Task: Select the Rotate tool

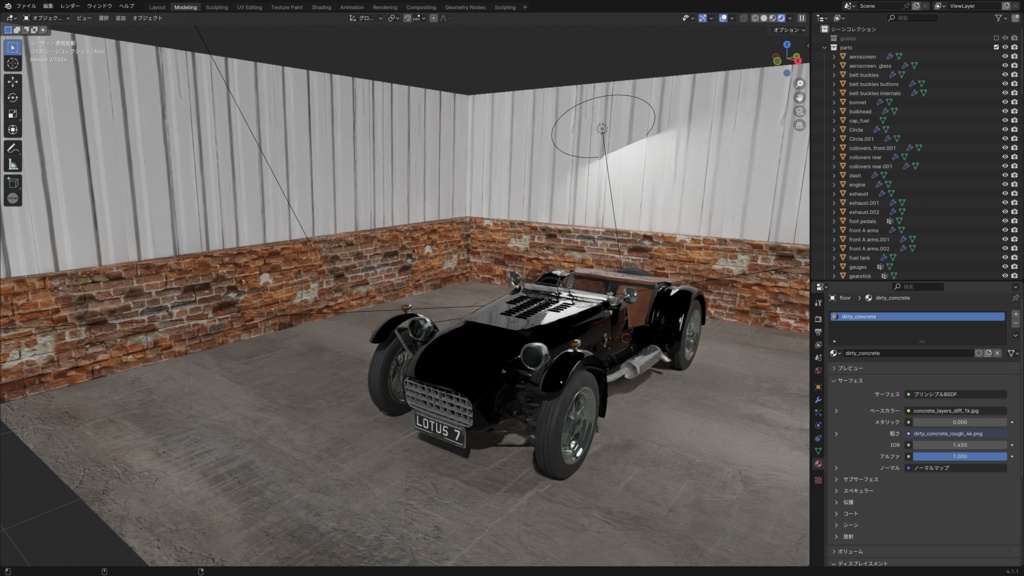Action: pos(12,97)
